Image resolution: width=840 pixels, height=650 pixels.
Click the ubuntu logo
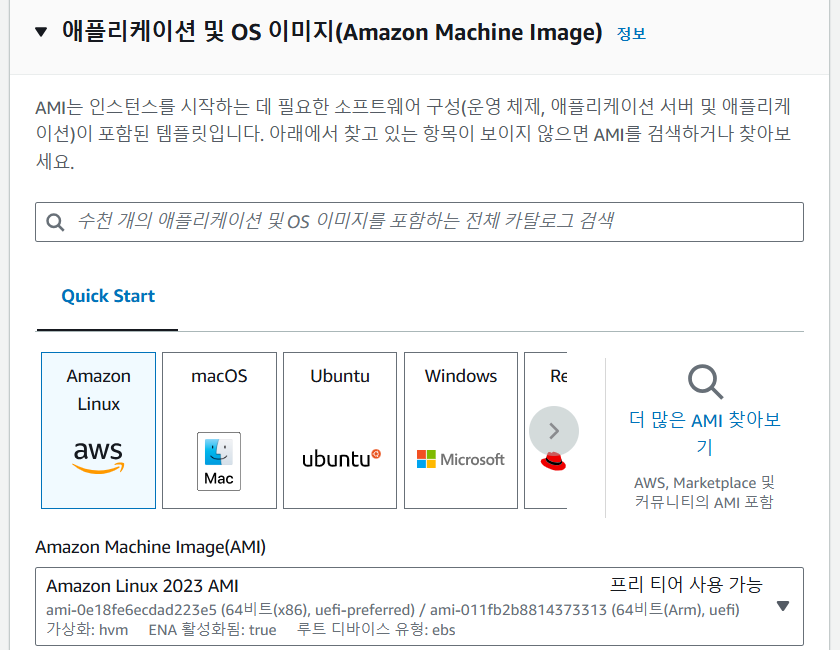(341, 459)
